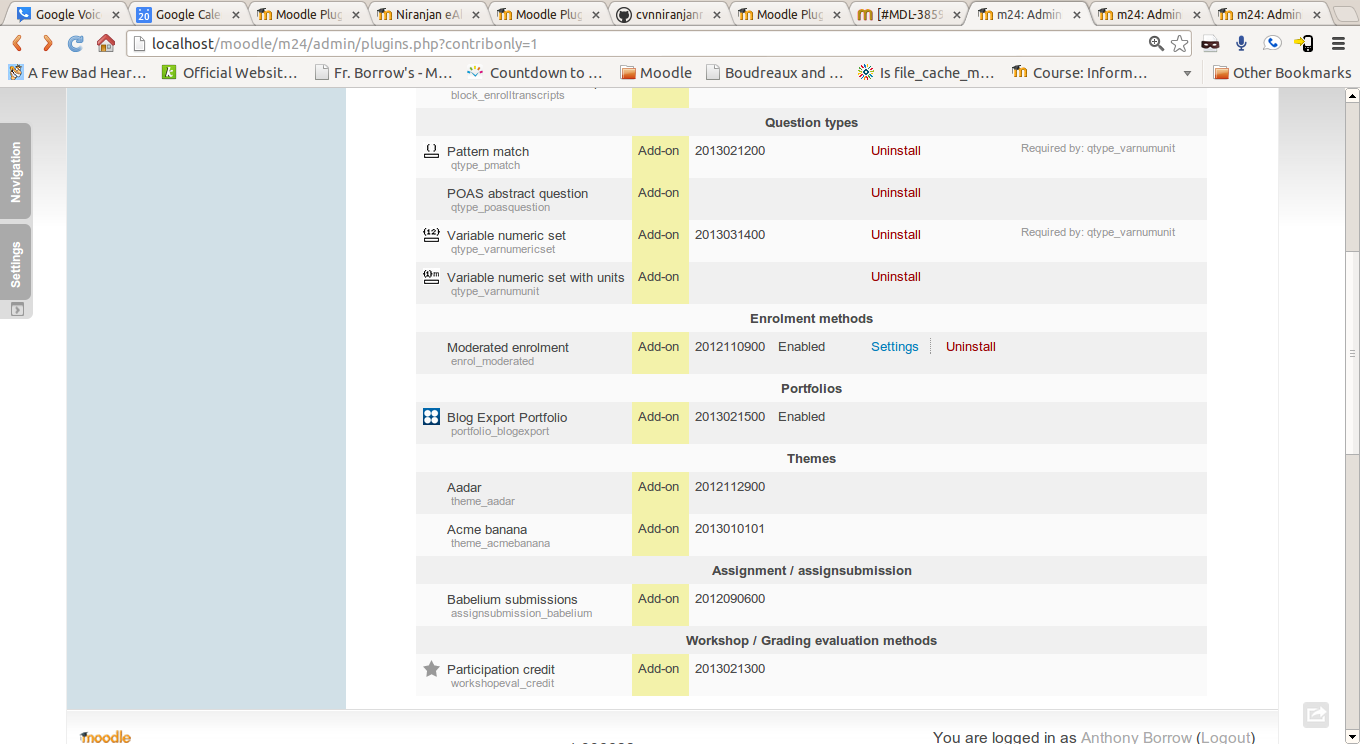Image resolution: width=1360 pixels, height=744 pixels.
Task: Open the Countdown to ... bookmark
Action: coord(535,72)
